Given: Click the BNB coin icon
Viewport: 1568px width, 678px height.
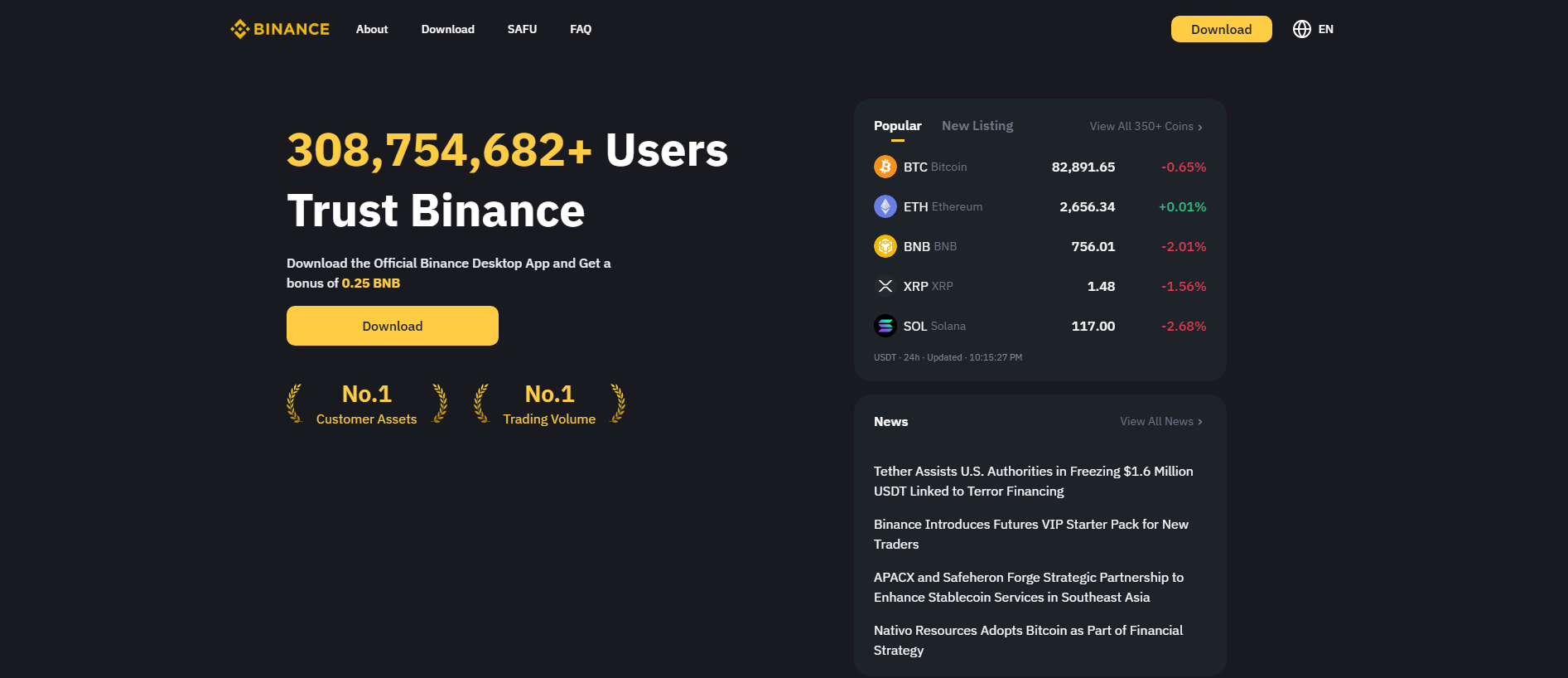Looking at the screenshot, I should 885,246.
